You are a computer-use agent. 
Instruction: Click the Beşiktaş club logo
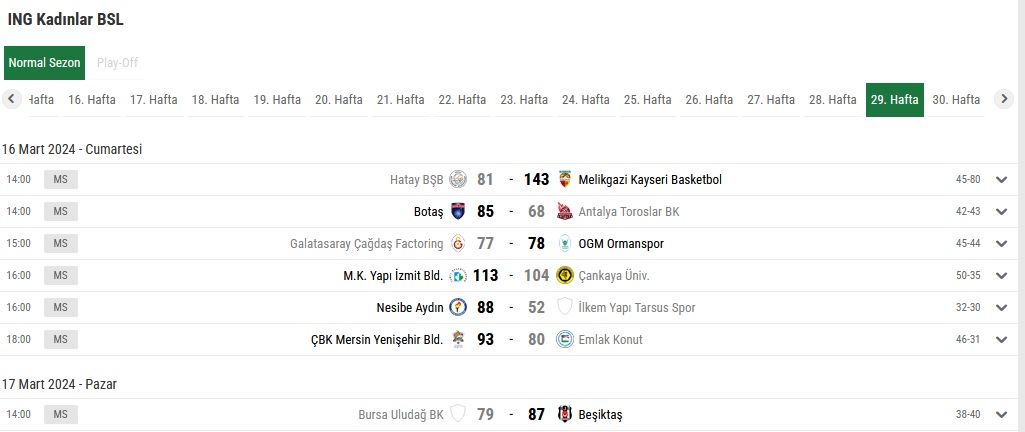[564, 414]
